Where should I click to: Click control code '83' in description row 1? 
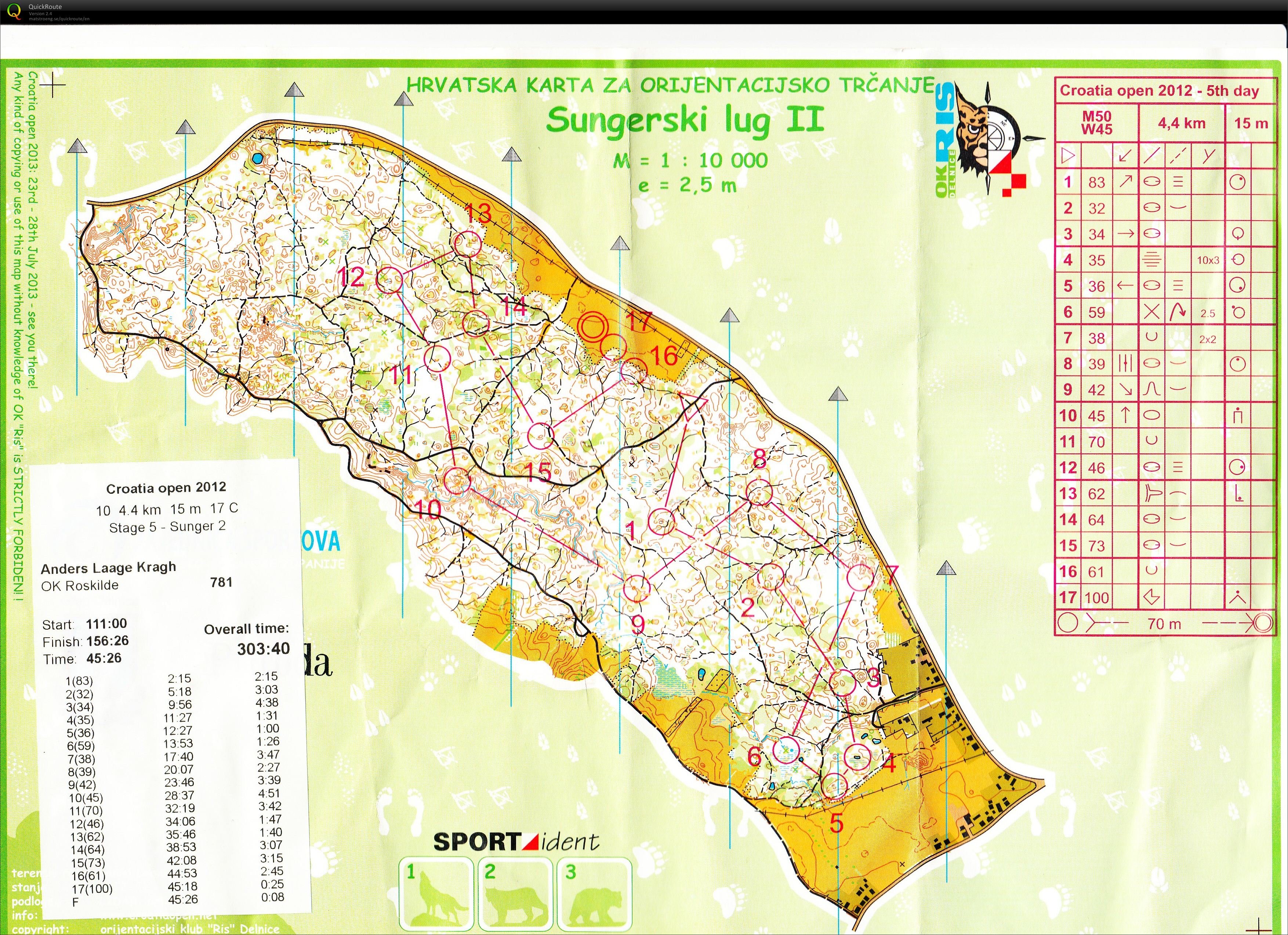tap(1097, 182)
